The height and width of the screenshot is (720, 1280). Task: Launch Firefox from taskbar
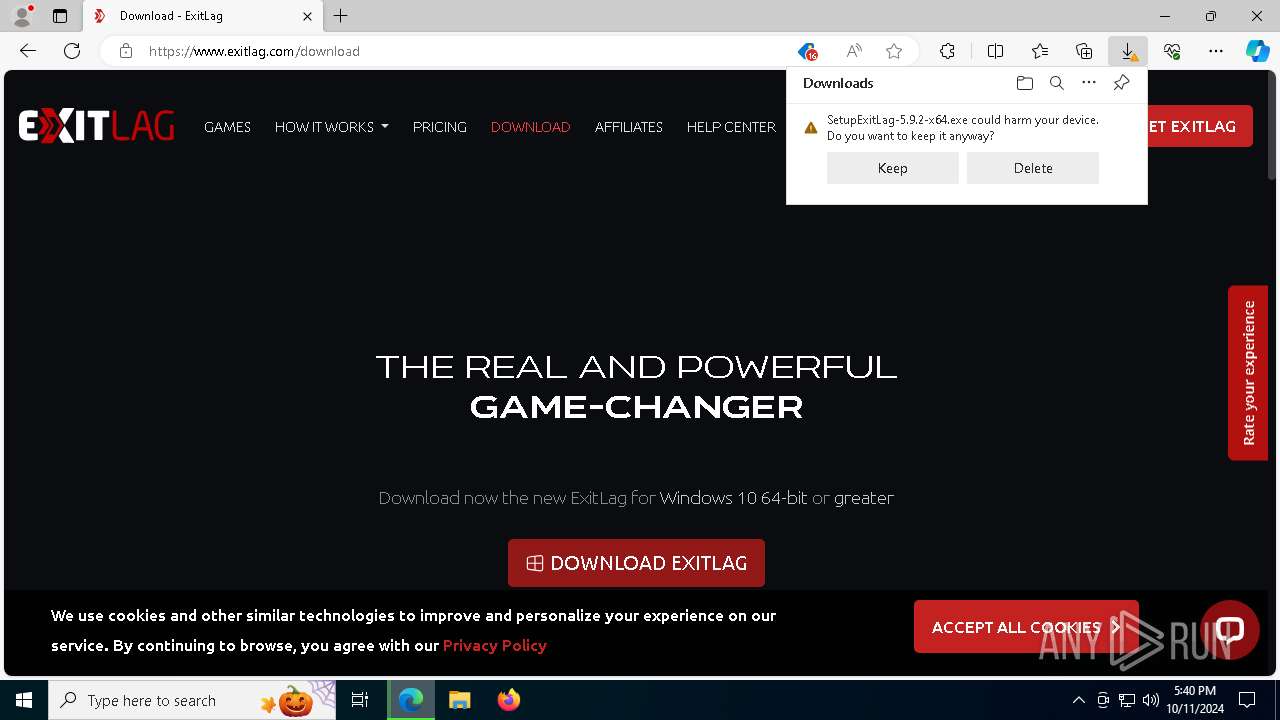coord(509,700)
